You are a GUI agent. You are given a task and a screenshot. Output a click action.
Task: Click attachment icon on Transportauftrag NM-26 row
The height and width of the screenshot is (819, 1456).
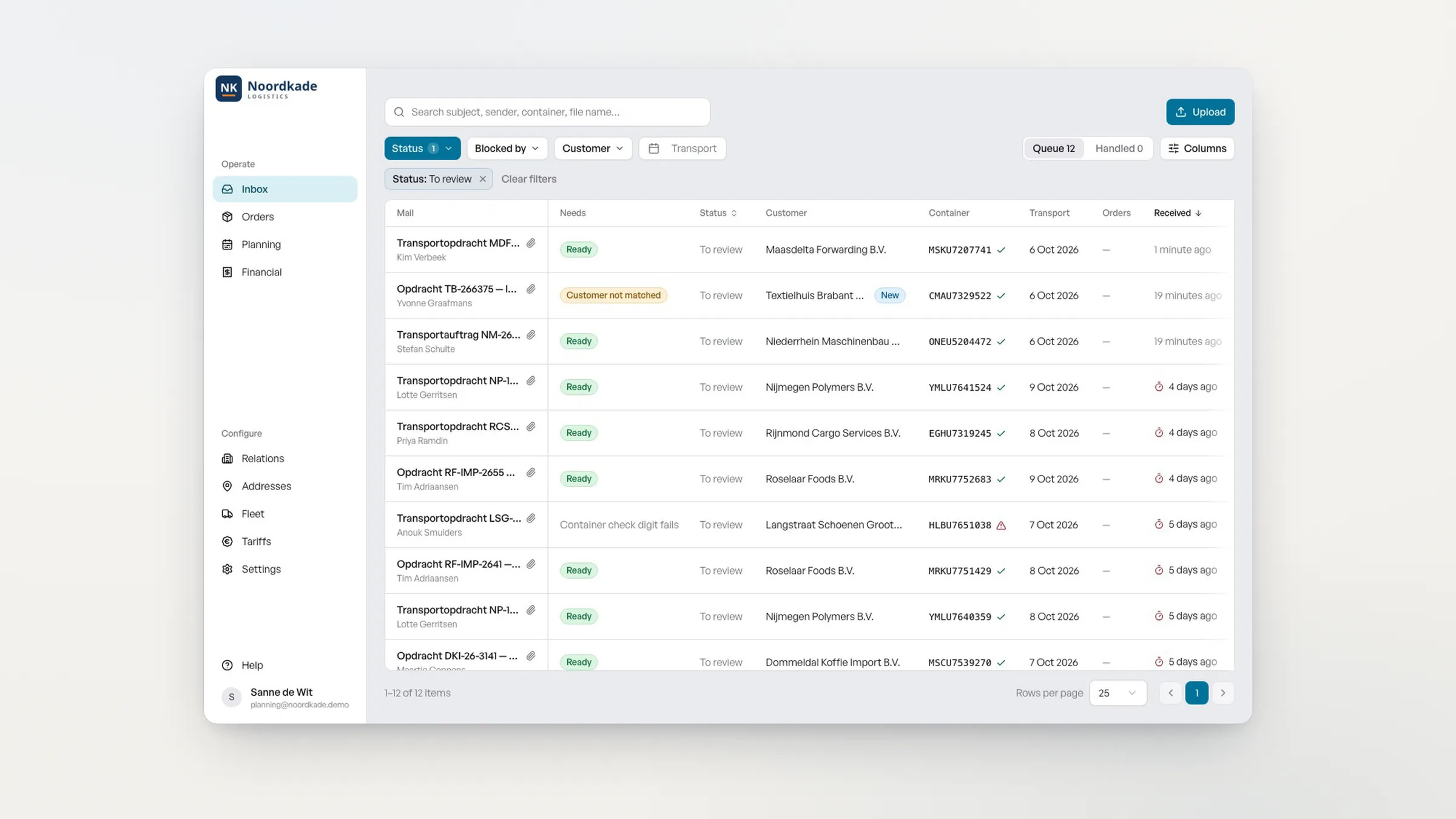[531, 335]
